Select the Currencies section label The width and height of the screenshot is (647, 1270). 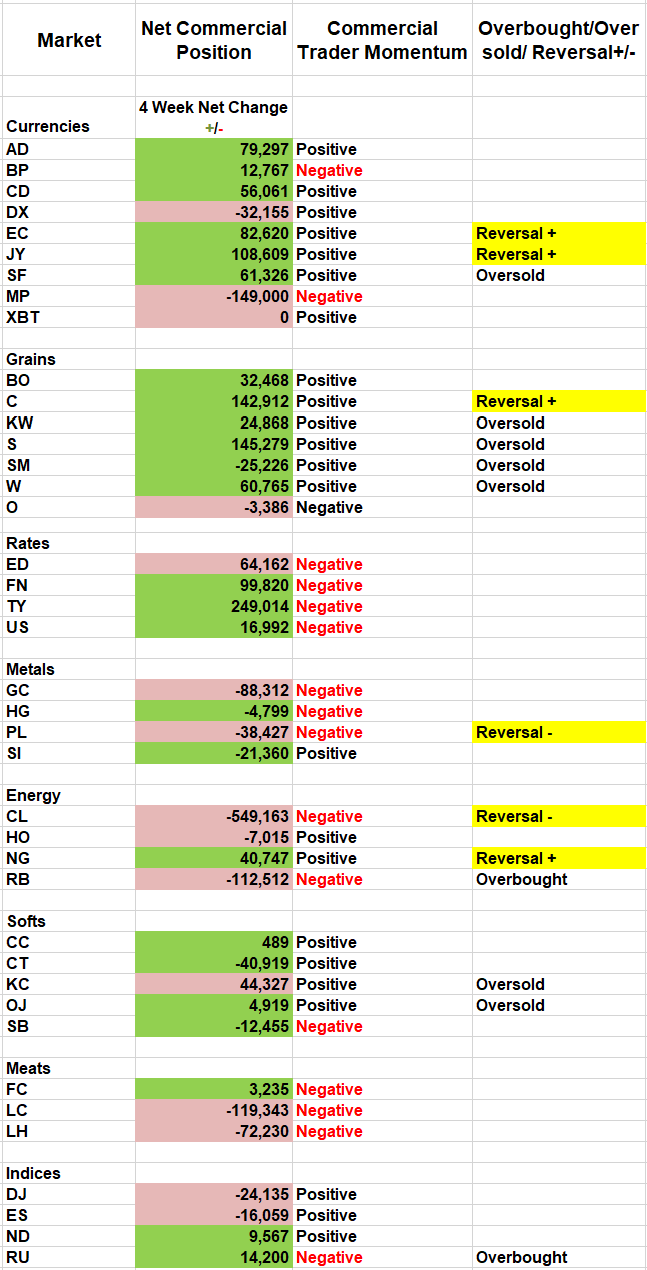tap(48, 126)
